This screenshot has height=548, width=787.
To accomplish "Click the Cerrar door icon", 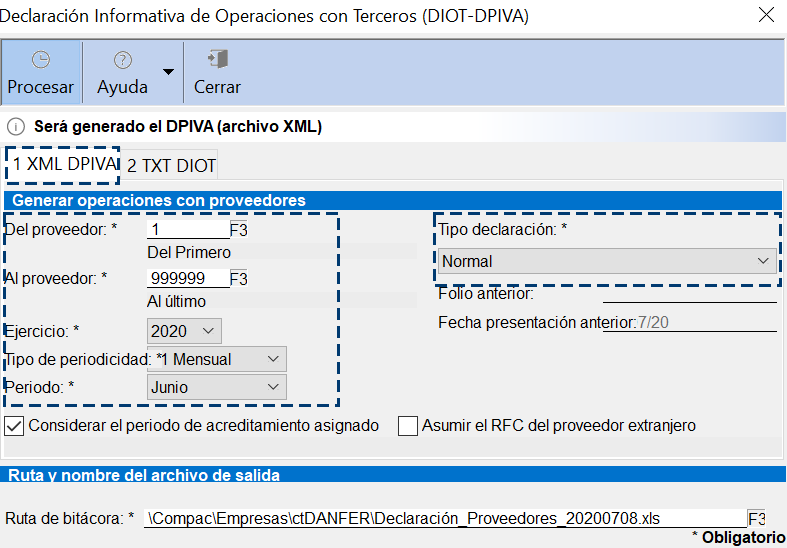I will click(x=217, y=59).
